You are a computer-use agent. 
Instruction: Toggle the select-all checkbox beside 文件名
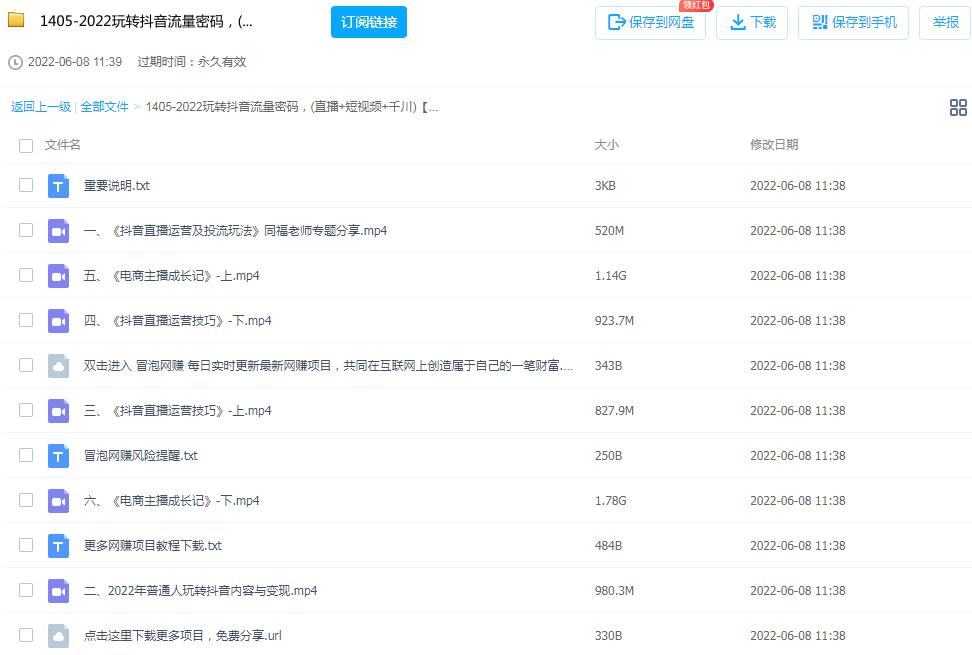point(26,146)
